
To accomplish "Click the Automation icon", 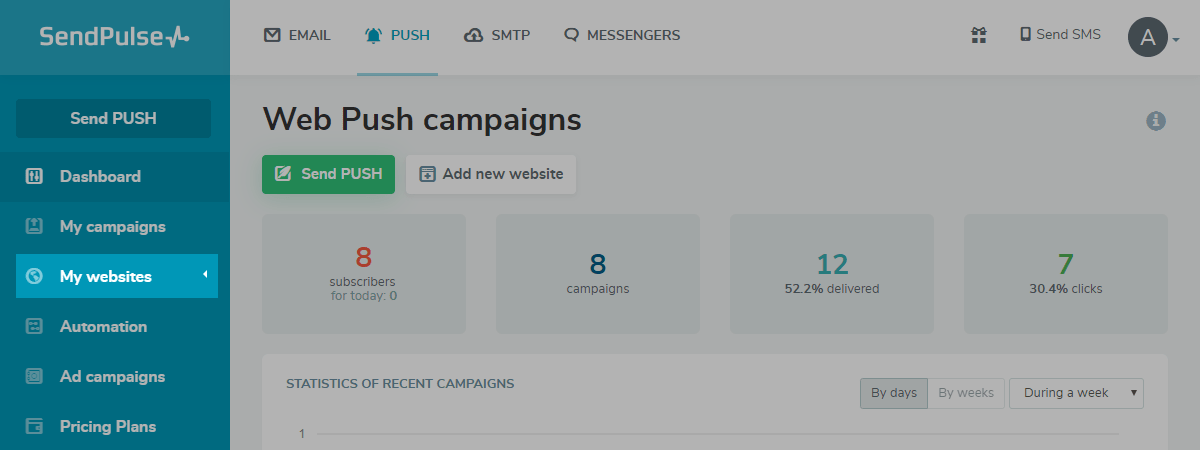I will (34, 326).
